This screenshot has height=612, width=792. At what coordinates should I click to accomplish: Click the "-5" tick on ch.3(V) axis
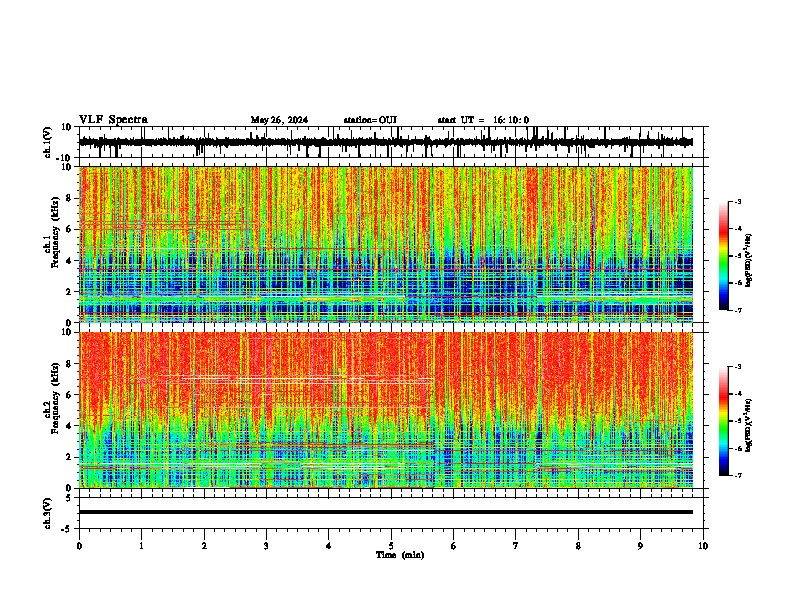(67, 529)
